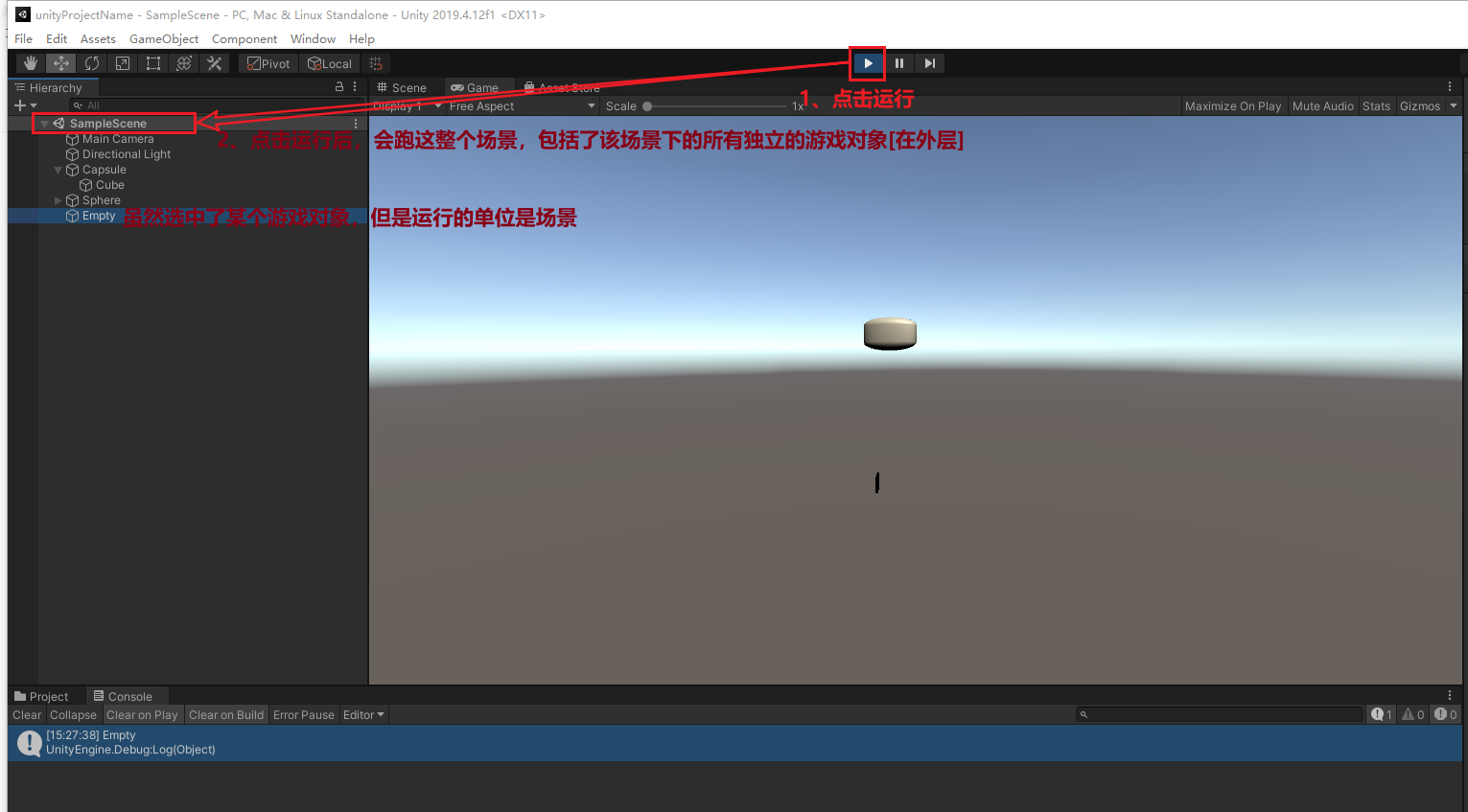
Task: Select the Move tool
Action: tap(61, 63)
